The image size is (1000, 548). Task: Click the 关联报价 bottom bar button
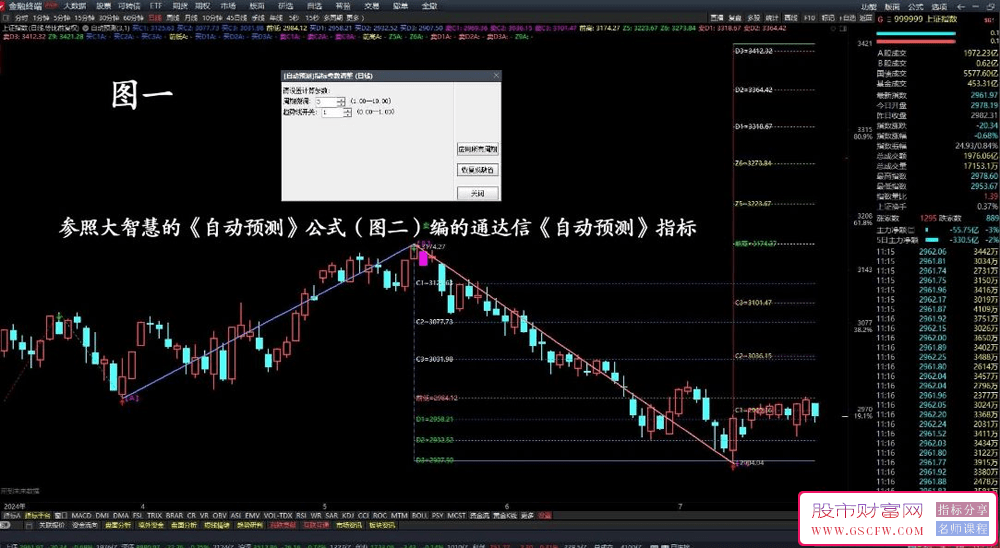(x=52, y=526)
